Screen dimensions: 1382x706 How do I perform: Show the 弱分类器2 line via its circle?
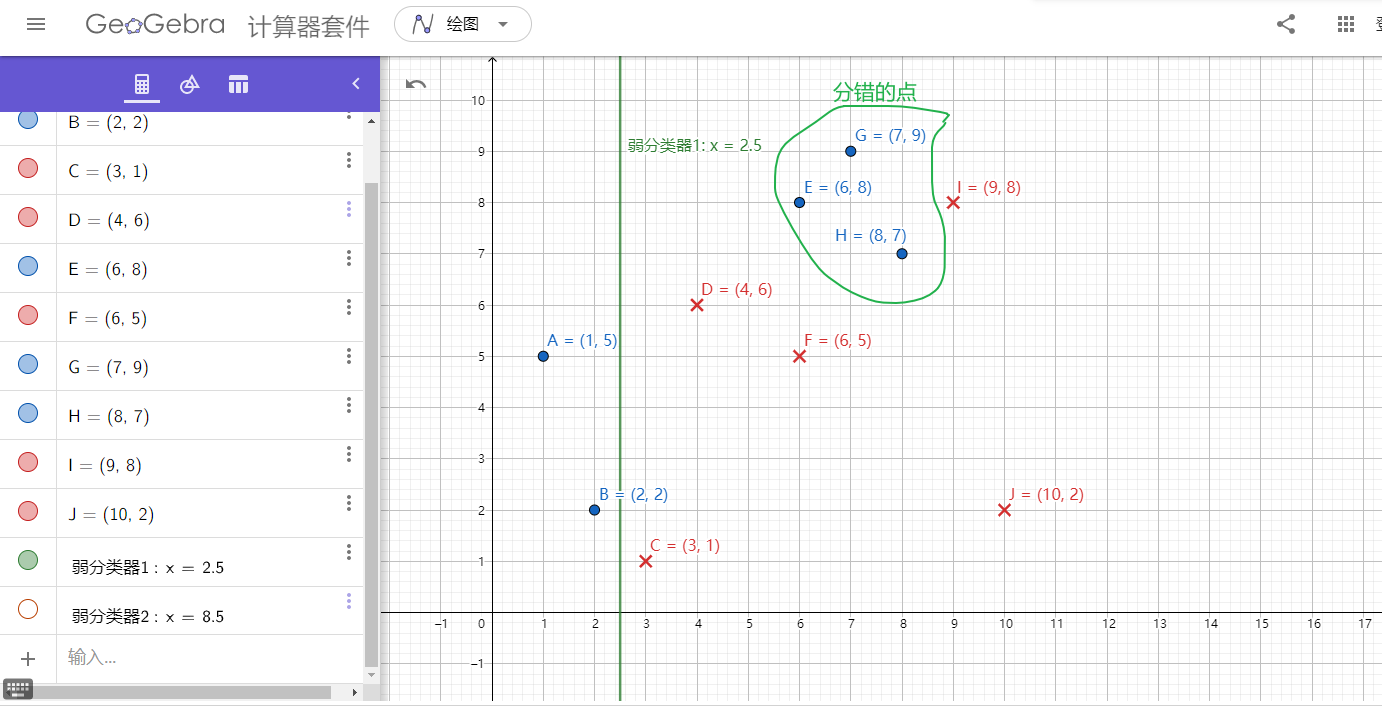pos(28,609)
